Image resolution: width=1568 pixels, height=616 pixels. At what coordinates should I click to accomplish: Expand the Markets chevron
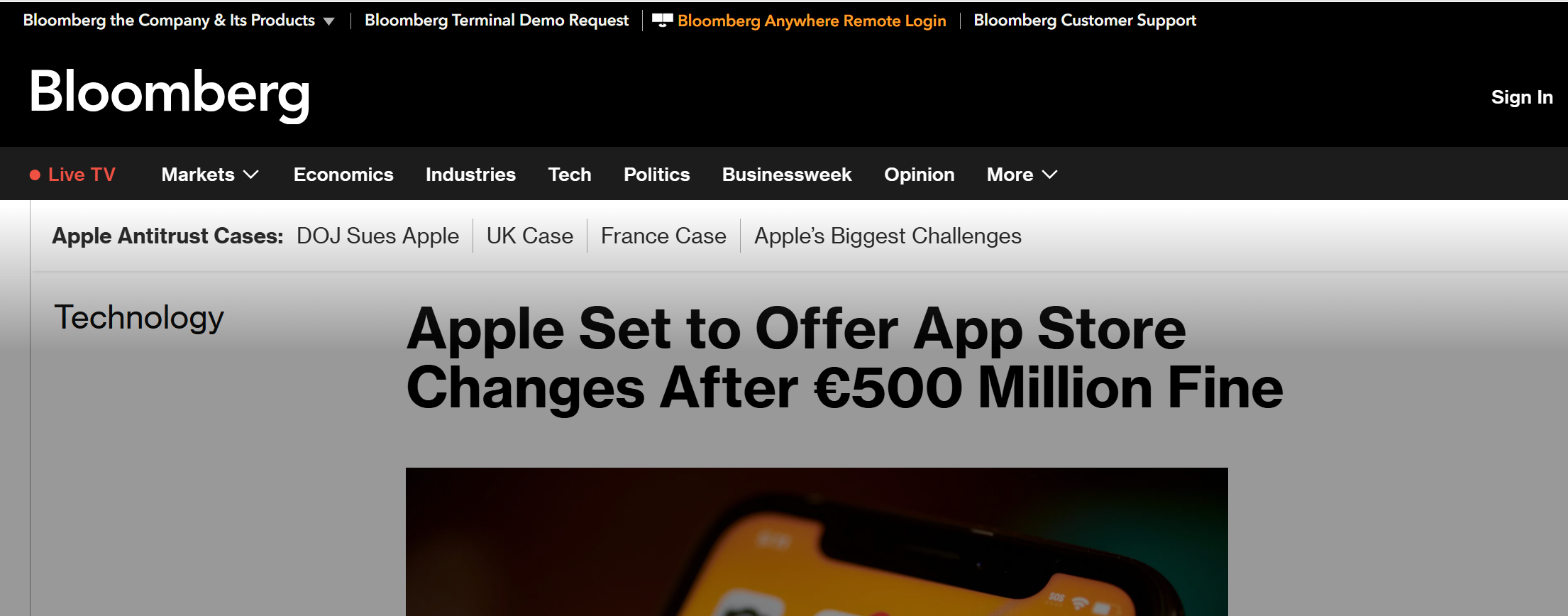pyautogui.click(x=251, y=175)
